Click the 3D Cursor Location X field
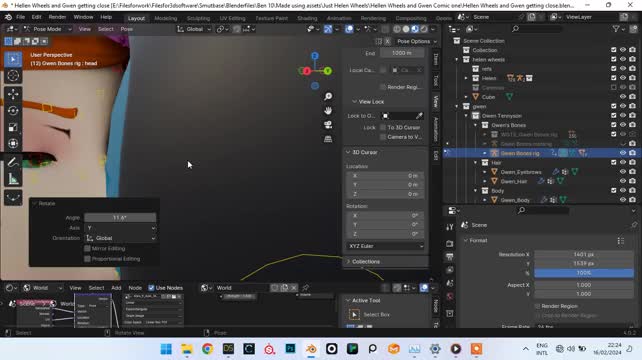The height and width of the screenshot is (360, 642). coord(385,176)
